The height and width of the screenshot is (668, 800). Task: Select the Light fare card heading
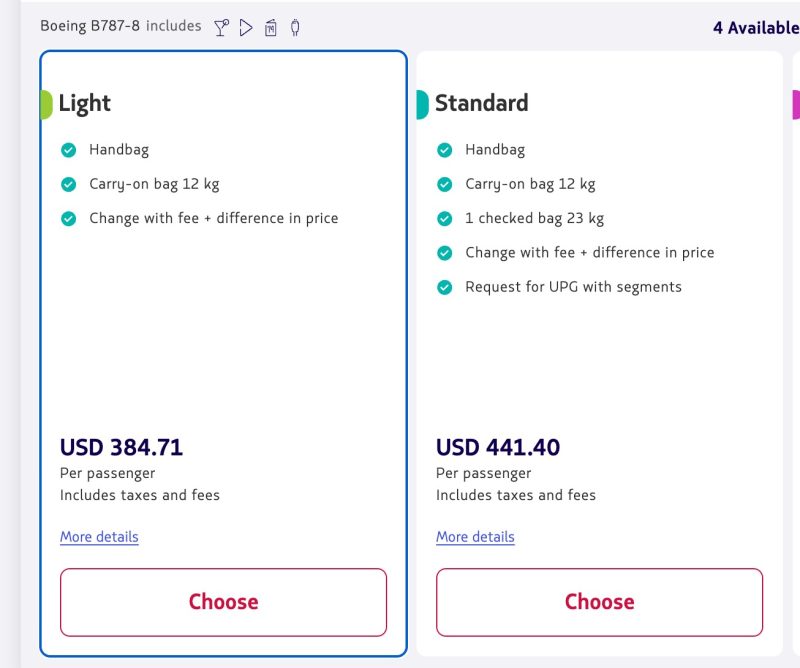point(85,103)
